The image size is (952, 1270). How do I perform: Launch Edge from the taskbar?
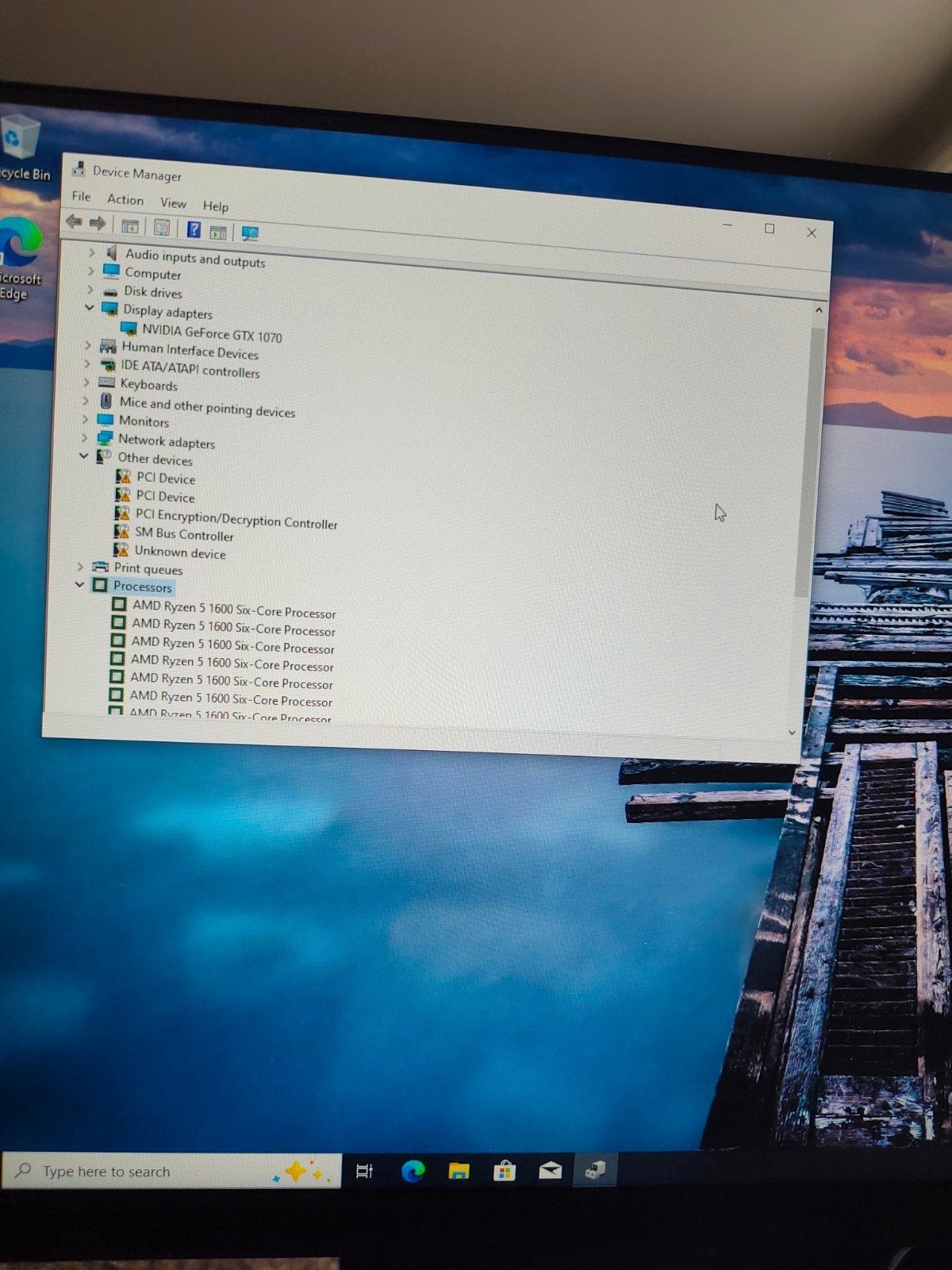click(413, 1171)
